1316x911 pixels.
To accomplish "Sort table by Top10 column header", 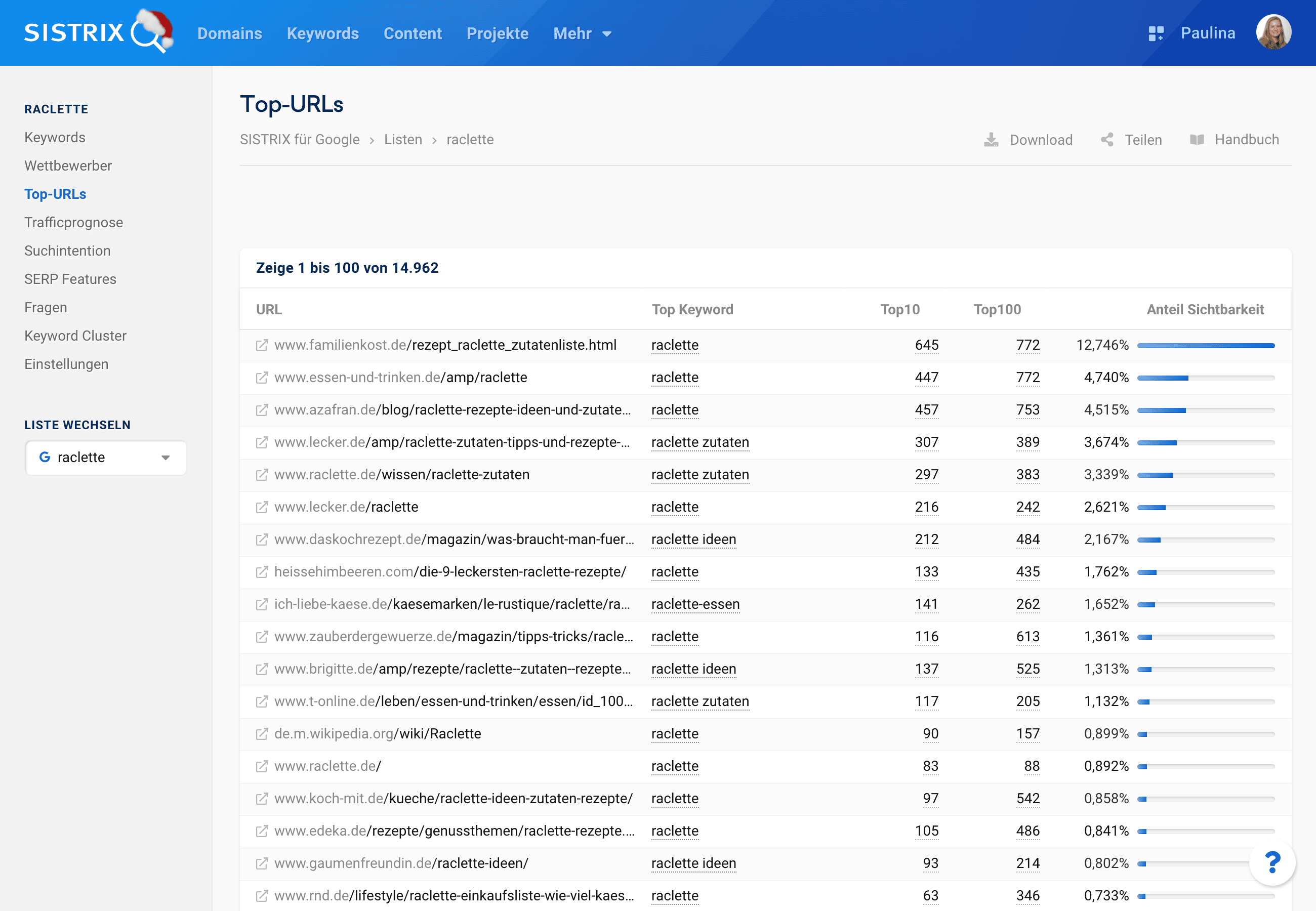I will click(899, 309).
